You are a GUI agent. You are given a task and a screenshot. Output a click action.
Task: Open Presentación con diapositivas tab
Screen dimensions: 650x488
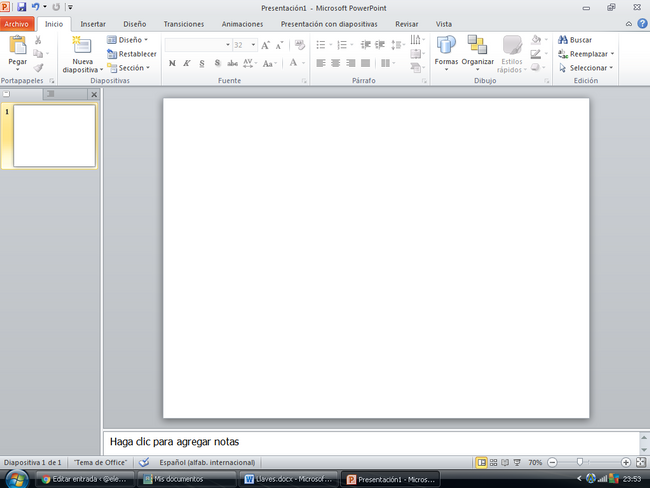pyautogui.click(x=329, y=24)
